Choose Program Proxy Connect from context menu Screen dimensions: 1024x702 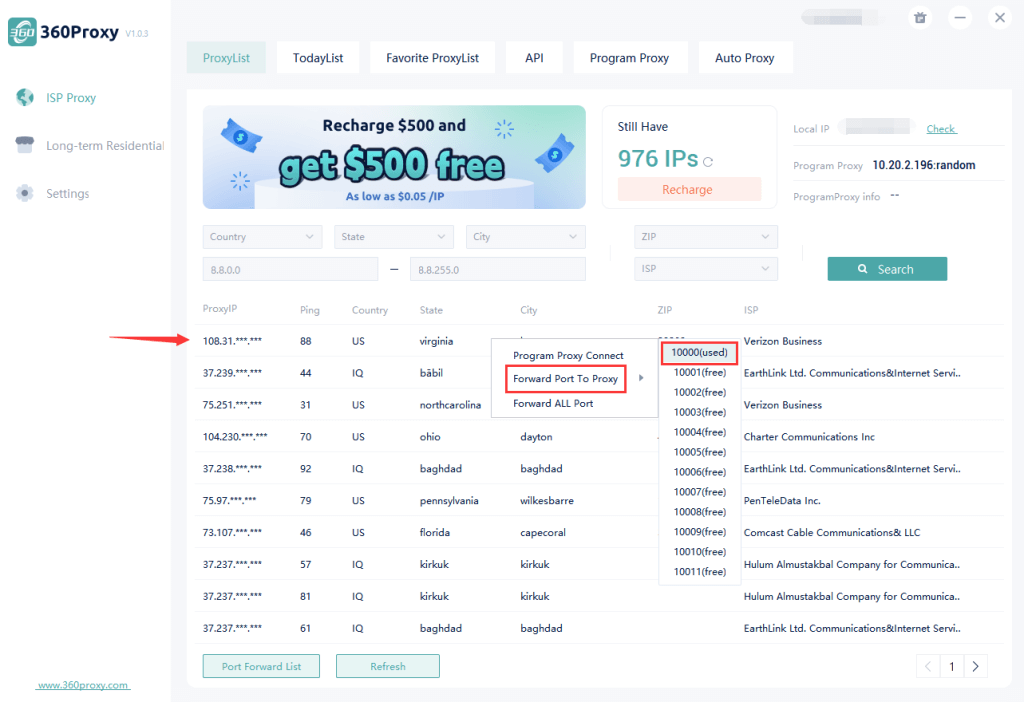(568, 355)
